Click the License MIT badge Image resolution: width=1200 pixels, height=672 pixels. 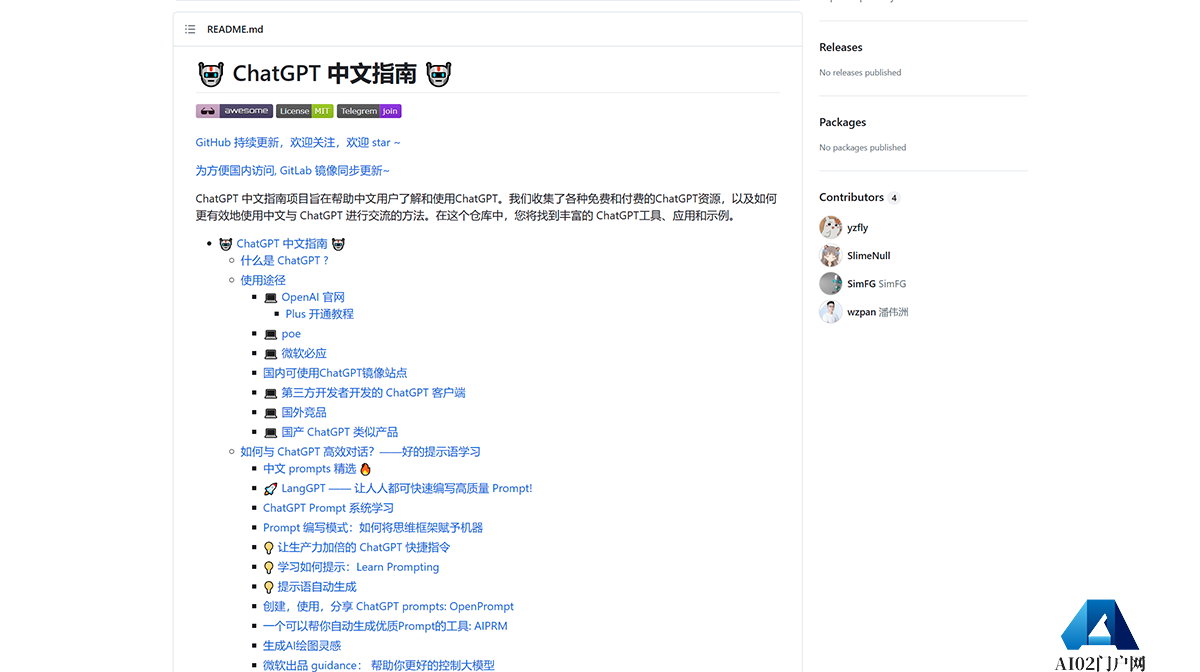(x=305, y=111)
